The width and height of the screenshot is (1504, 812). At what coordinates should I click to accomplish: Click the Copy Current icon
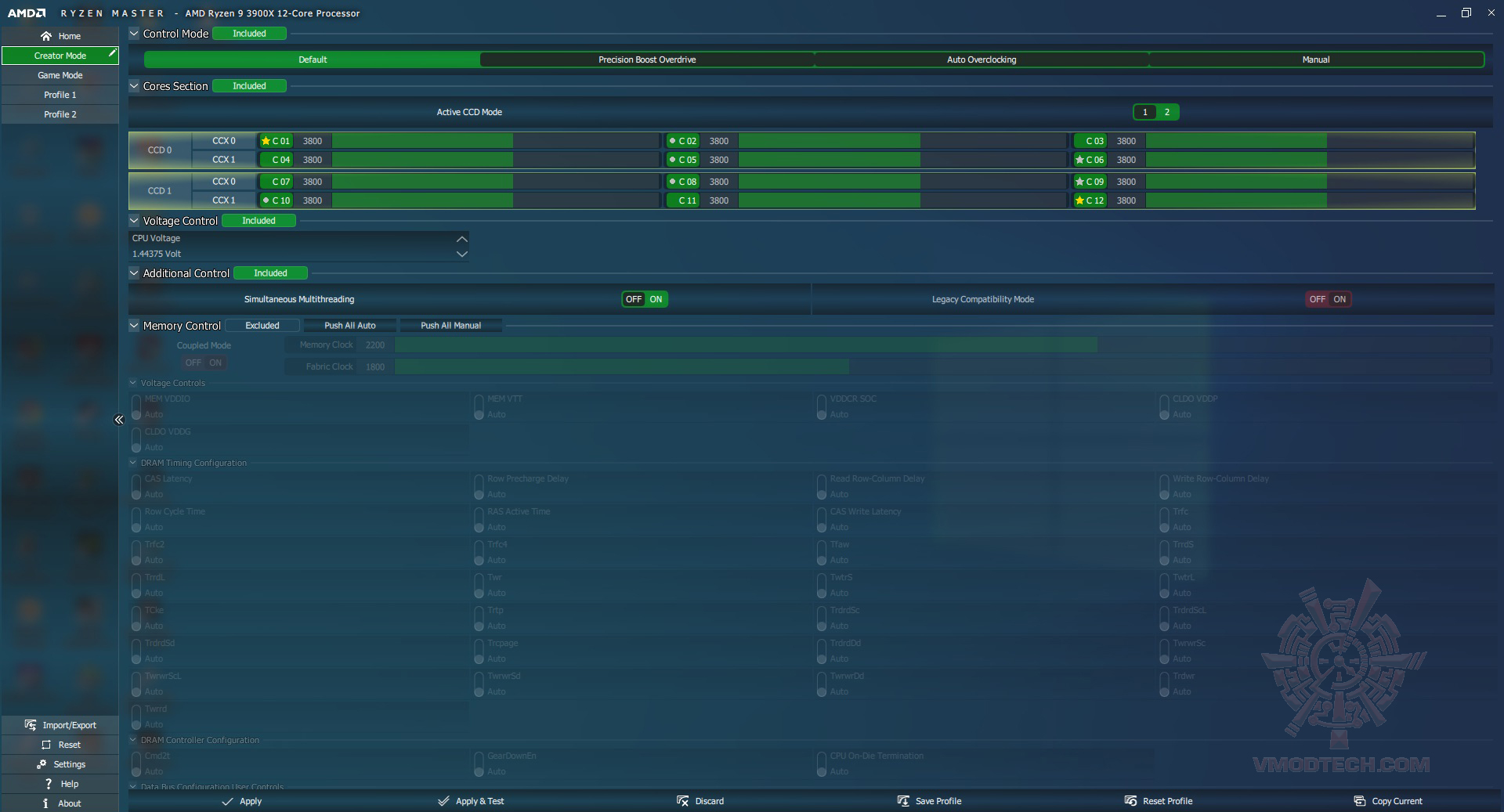1359,801
